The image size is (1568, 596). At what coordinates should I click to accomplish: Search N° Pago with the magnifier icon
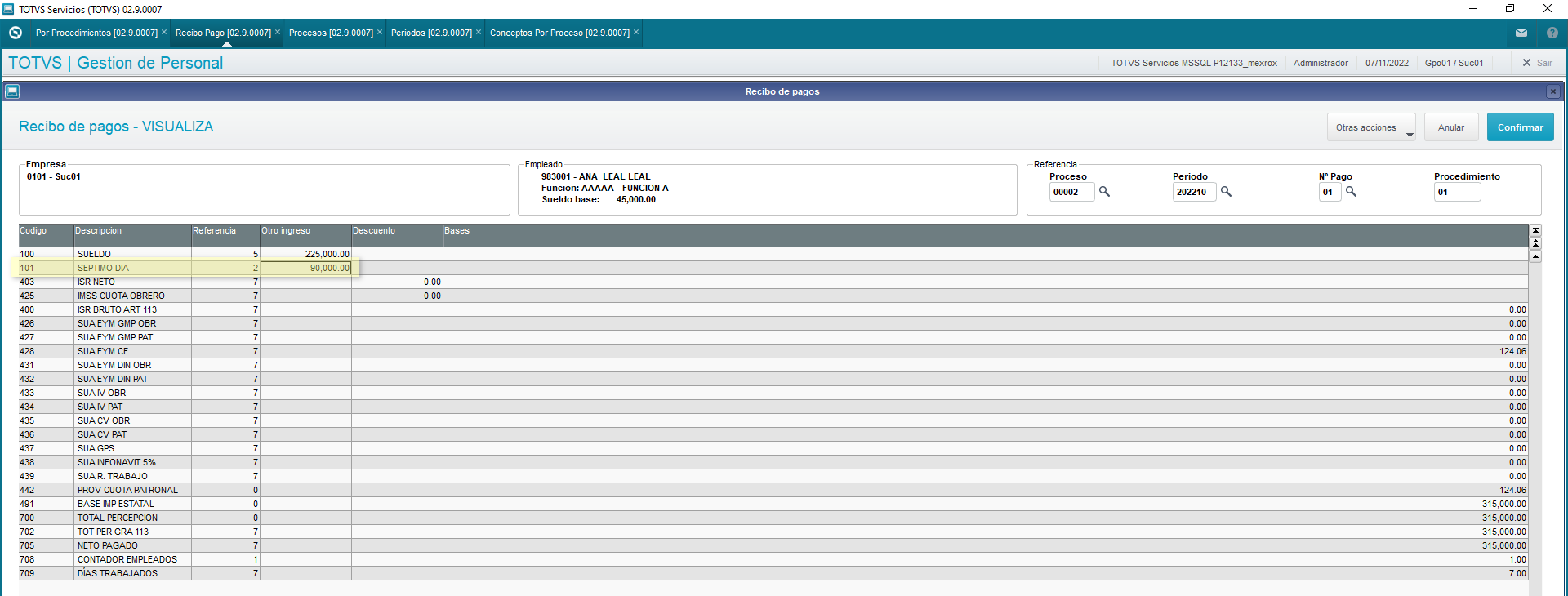tap(1351, 192)
